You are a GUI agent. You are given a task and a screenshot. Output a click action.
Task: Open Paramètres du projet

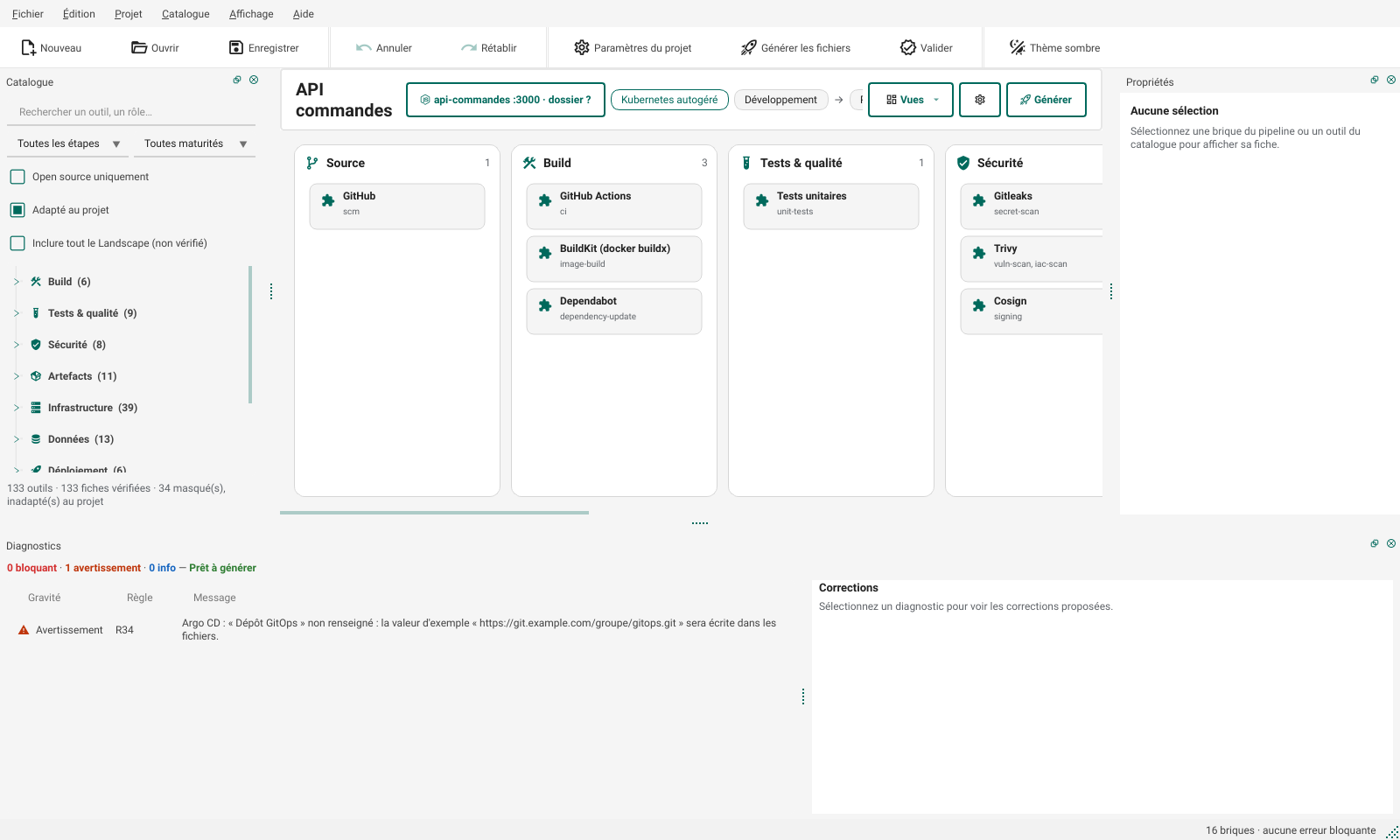(633, 47)
